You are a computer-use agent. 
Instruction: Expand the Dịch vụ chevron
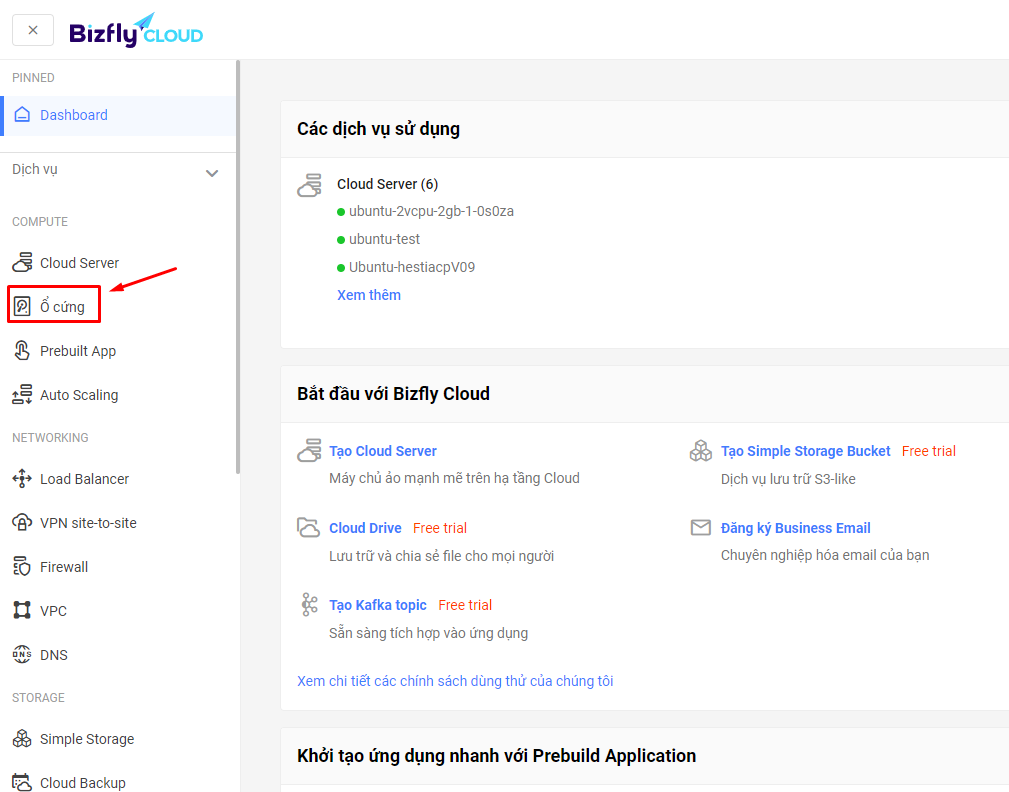(212, 173)
